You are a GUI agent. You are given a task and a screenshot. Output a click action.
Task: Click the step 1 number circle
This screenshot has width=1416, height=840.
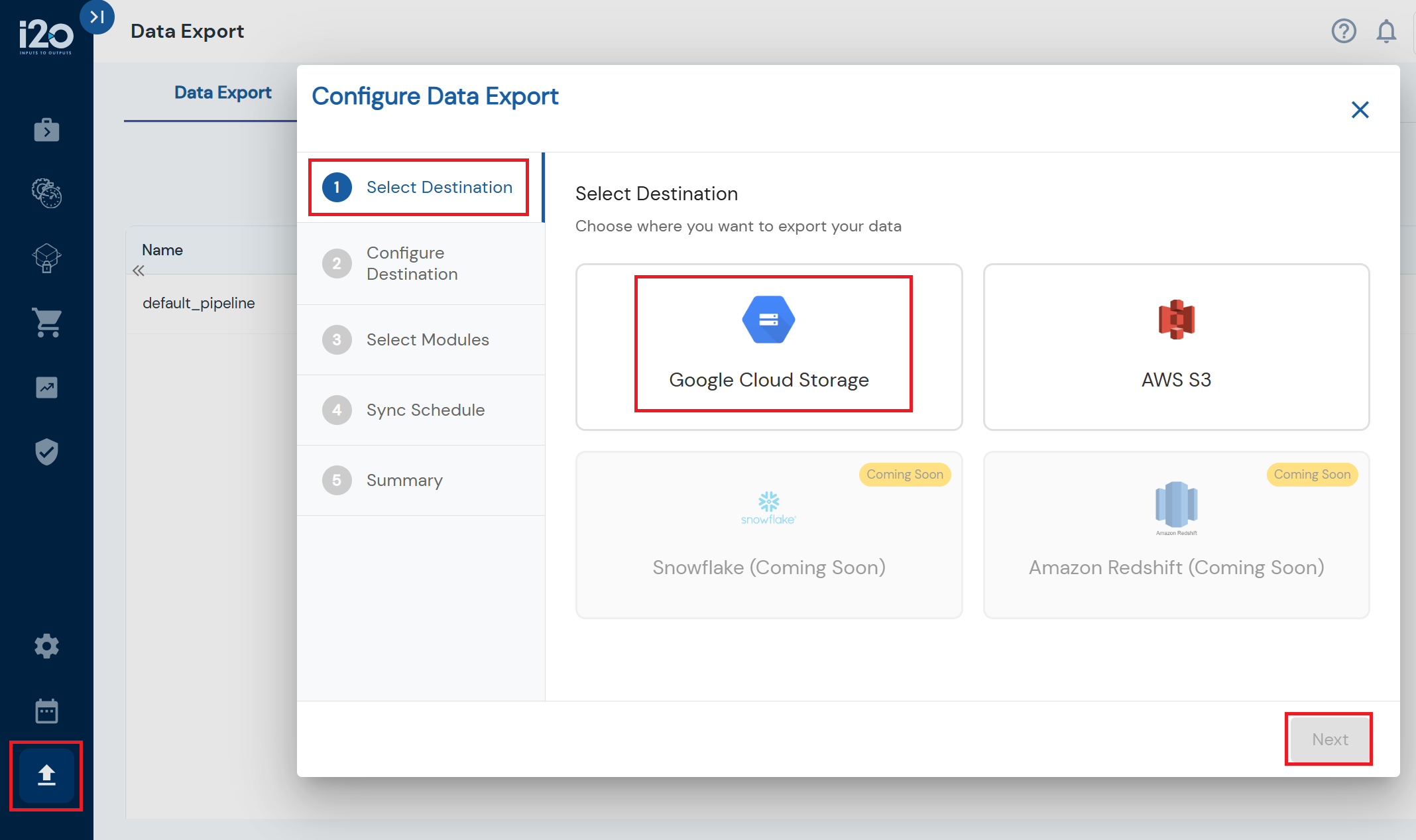pos(337,188)
